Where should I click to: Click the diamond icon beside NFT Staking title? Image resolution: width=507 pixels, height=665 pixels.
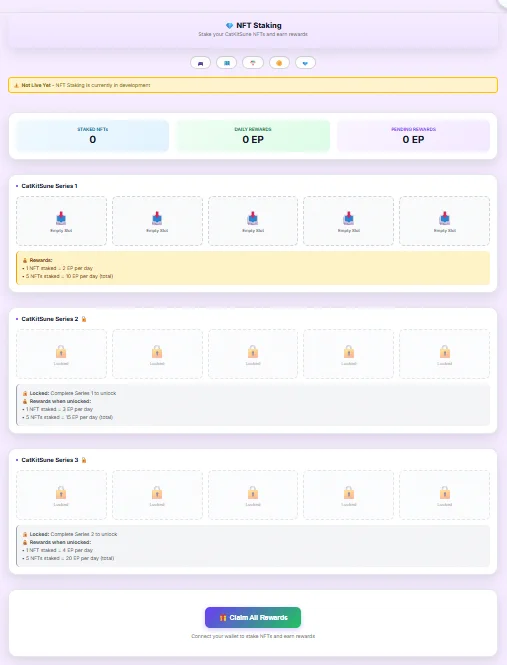point(229,26)
